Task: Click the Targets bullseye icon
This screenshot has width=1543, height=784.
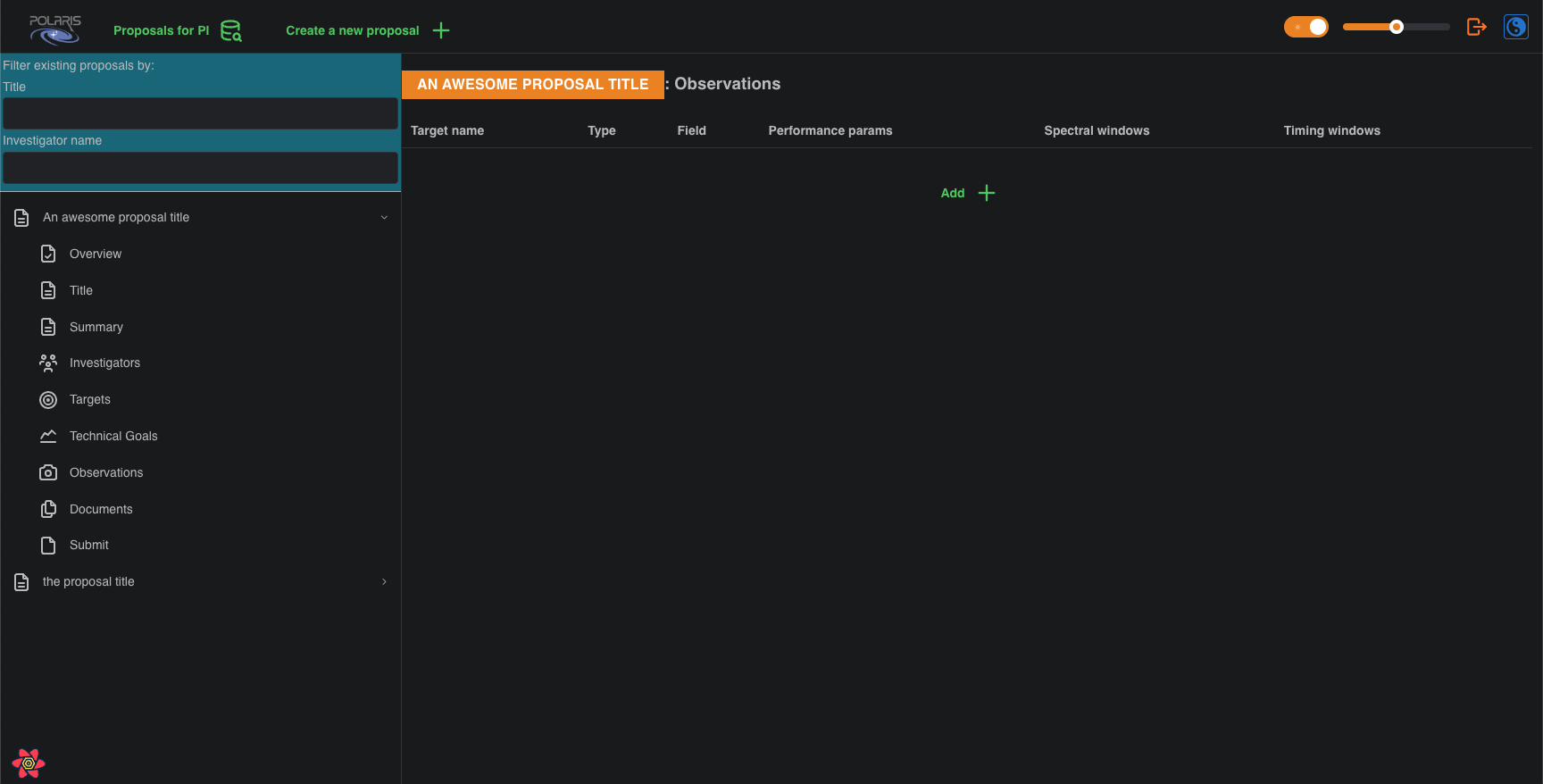Action: [48, 400]
